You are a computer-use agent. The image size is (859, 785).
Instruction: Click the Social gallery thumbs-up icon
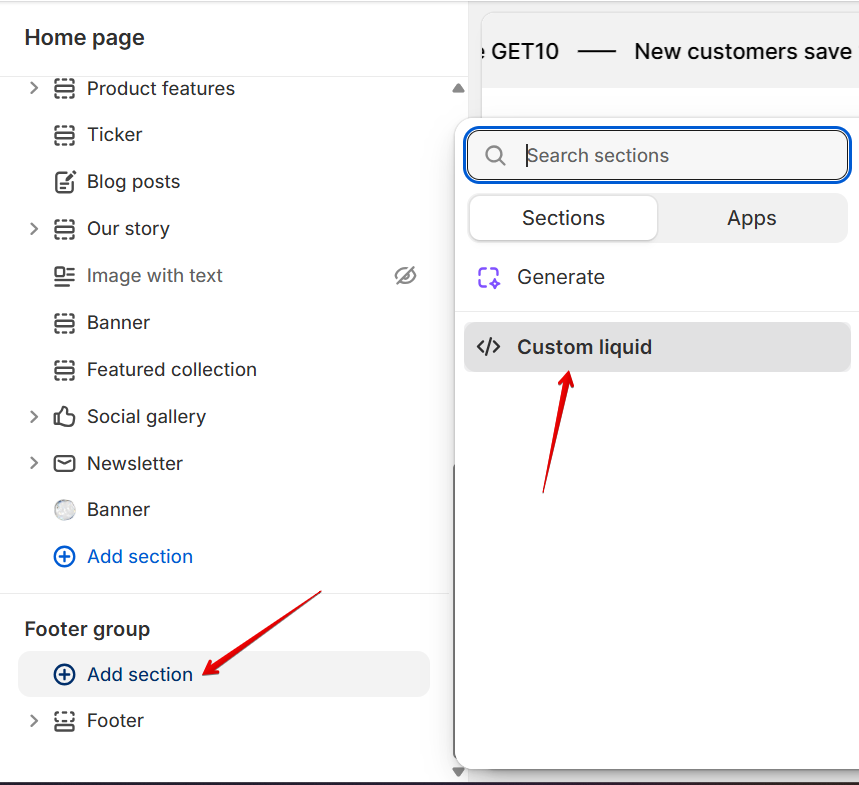[64, 416]
